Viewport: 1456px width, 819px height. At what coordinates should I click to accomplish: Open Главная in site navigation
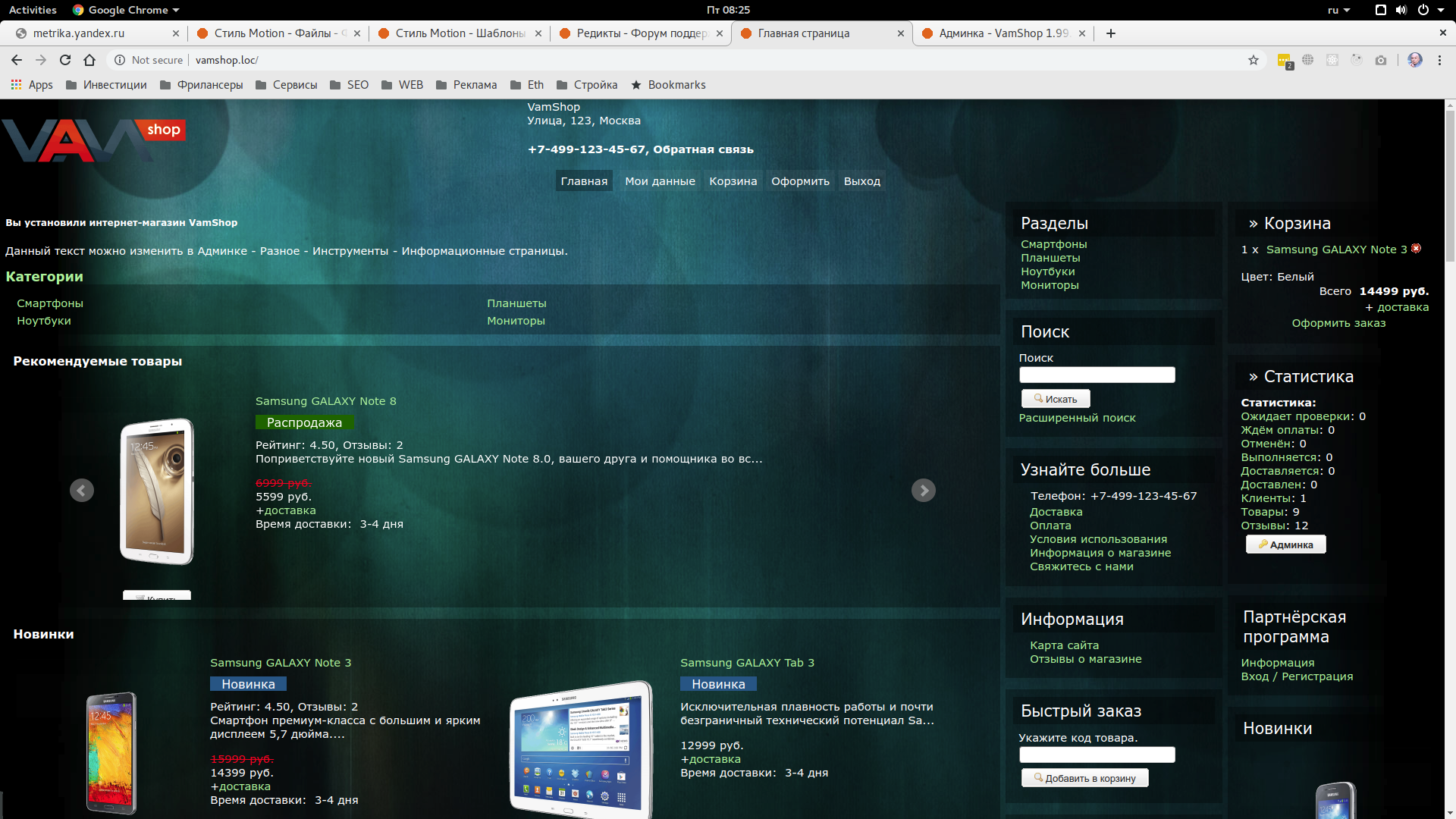coord(584,181)
